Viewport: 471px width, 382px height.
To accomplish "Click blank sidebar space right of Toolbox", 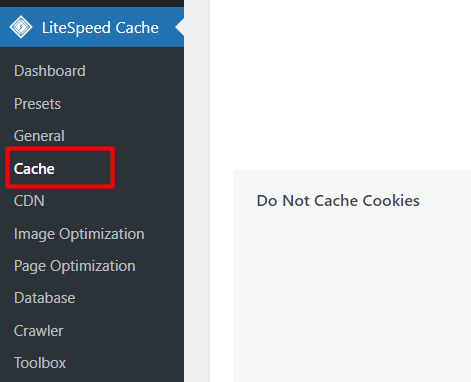I will pos(125,363).
